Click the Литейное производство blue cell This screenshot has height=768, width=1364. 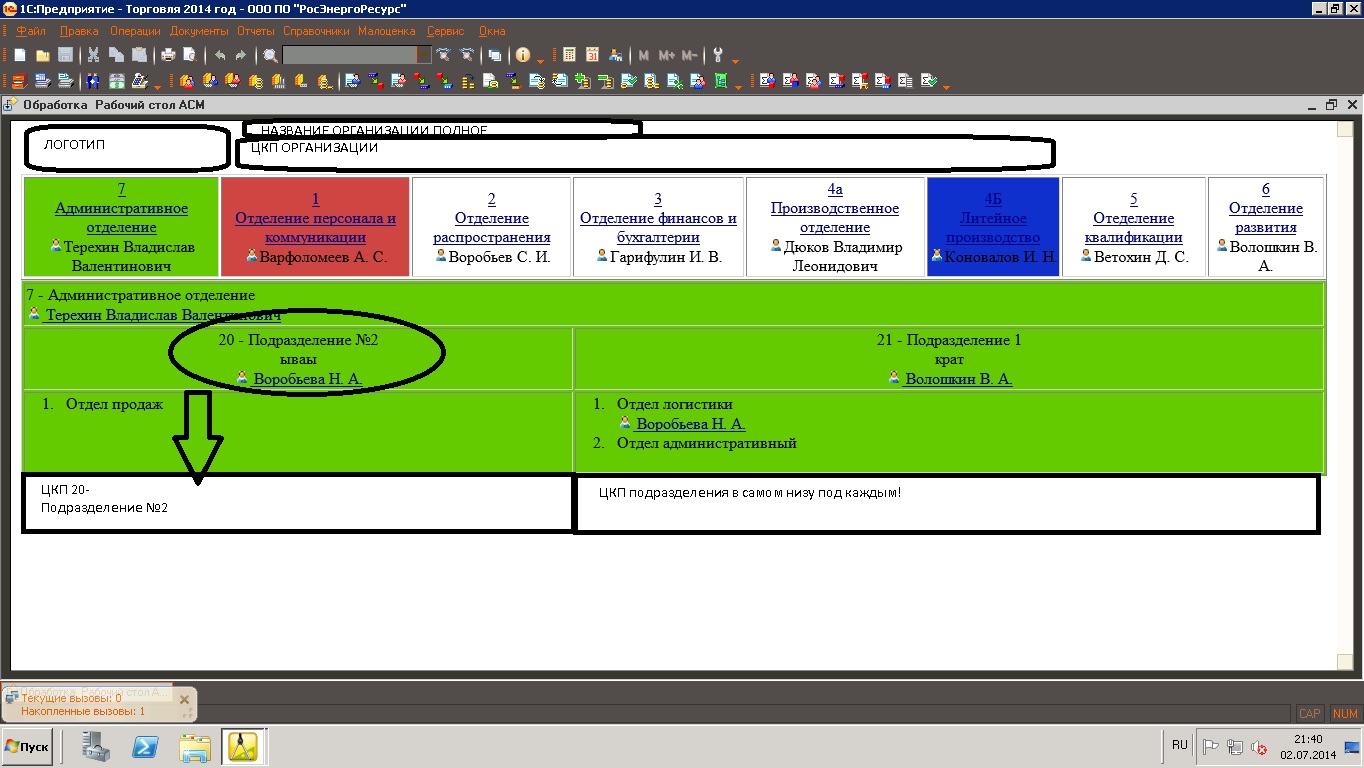(992, 228)
